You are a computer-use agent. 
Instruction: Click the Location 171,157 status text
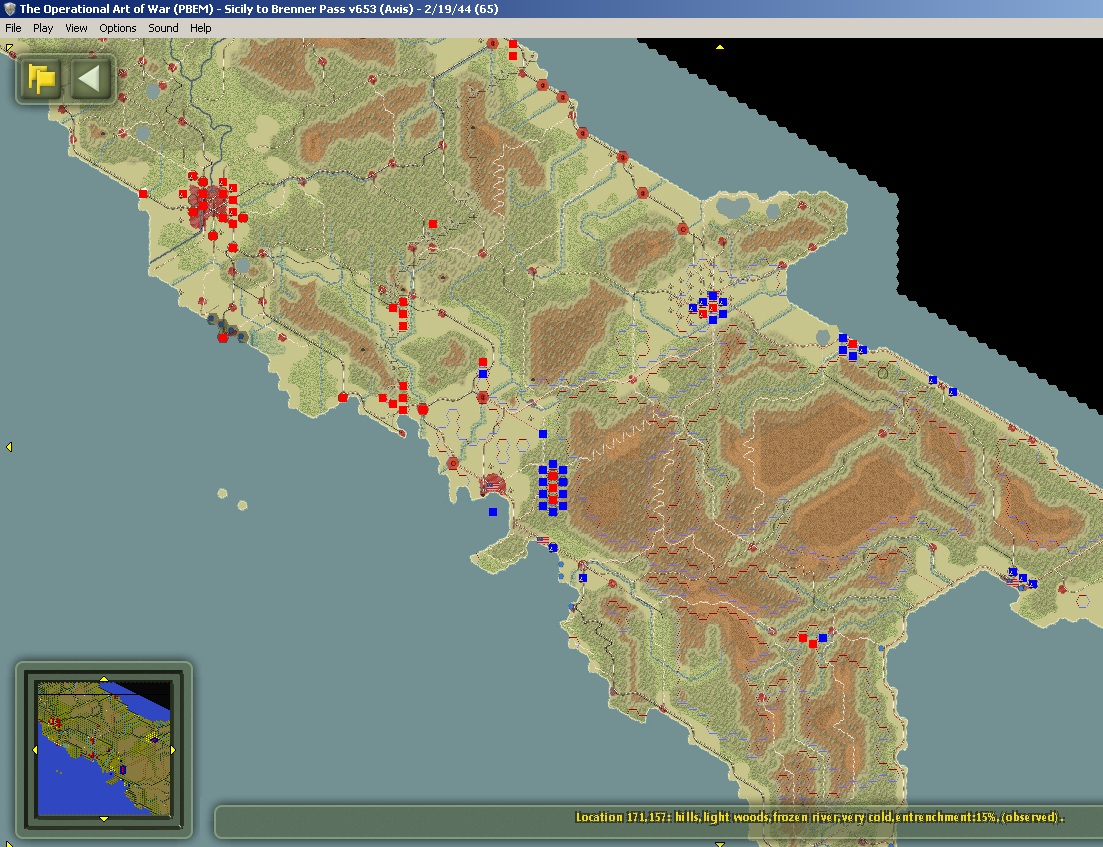coord(820,817)
